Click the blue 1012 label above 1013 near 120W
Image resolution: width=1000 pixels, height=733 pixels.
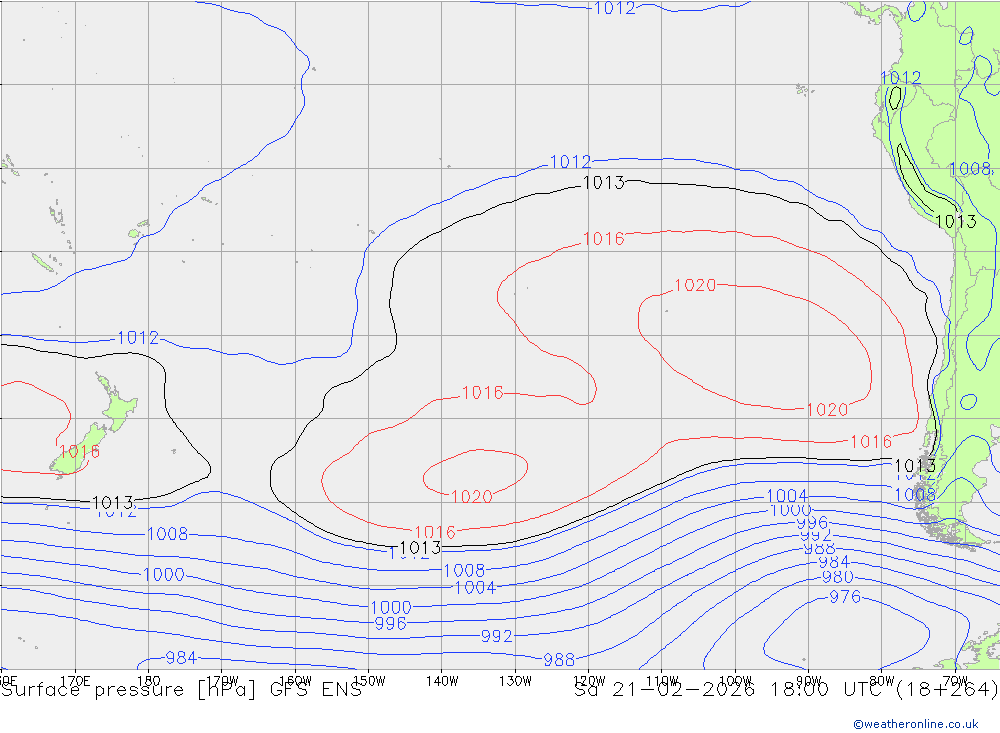click(570, 162)
